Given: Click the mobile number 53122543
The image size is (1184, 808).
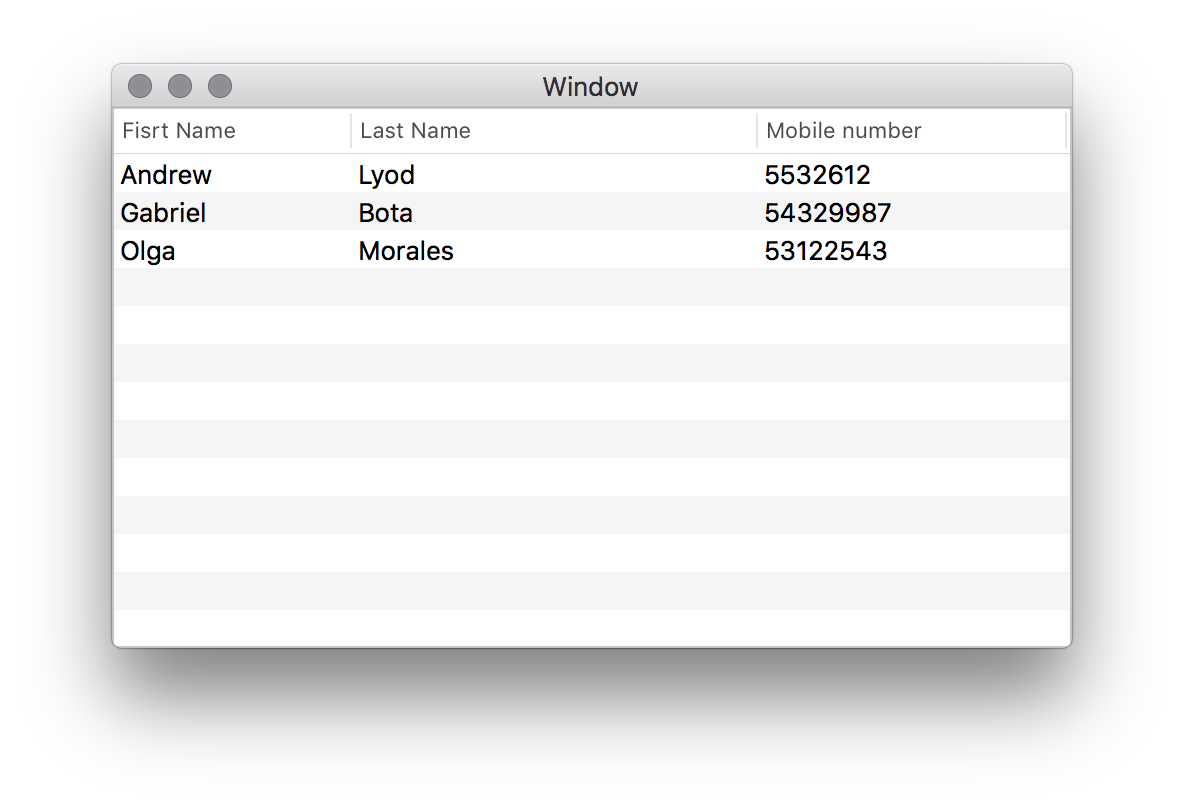Looking at the screenshot, I should pyautogui.click(x=826, y=251).
